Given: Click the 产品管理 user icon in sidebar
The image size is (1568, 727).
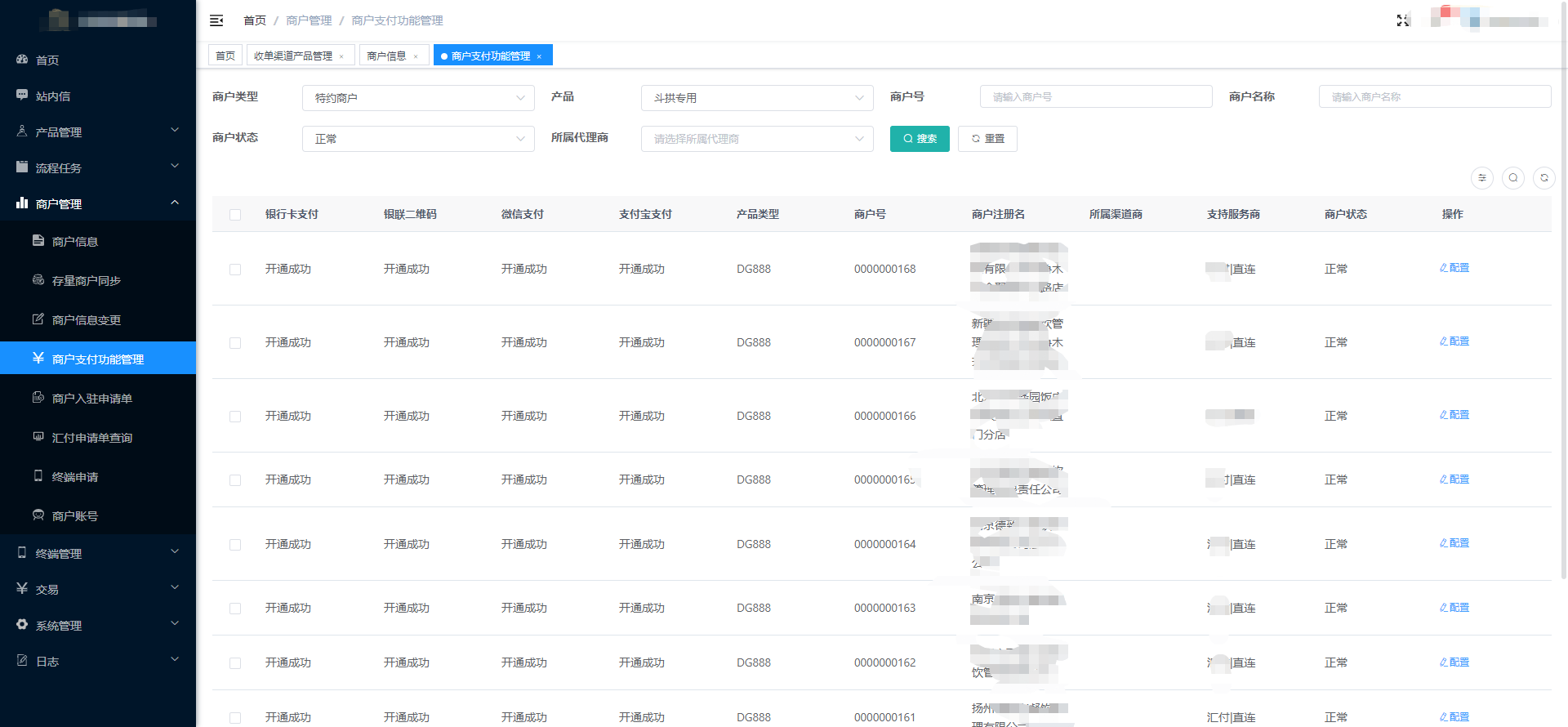Looking at the screenshot, I should (22, 131).
